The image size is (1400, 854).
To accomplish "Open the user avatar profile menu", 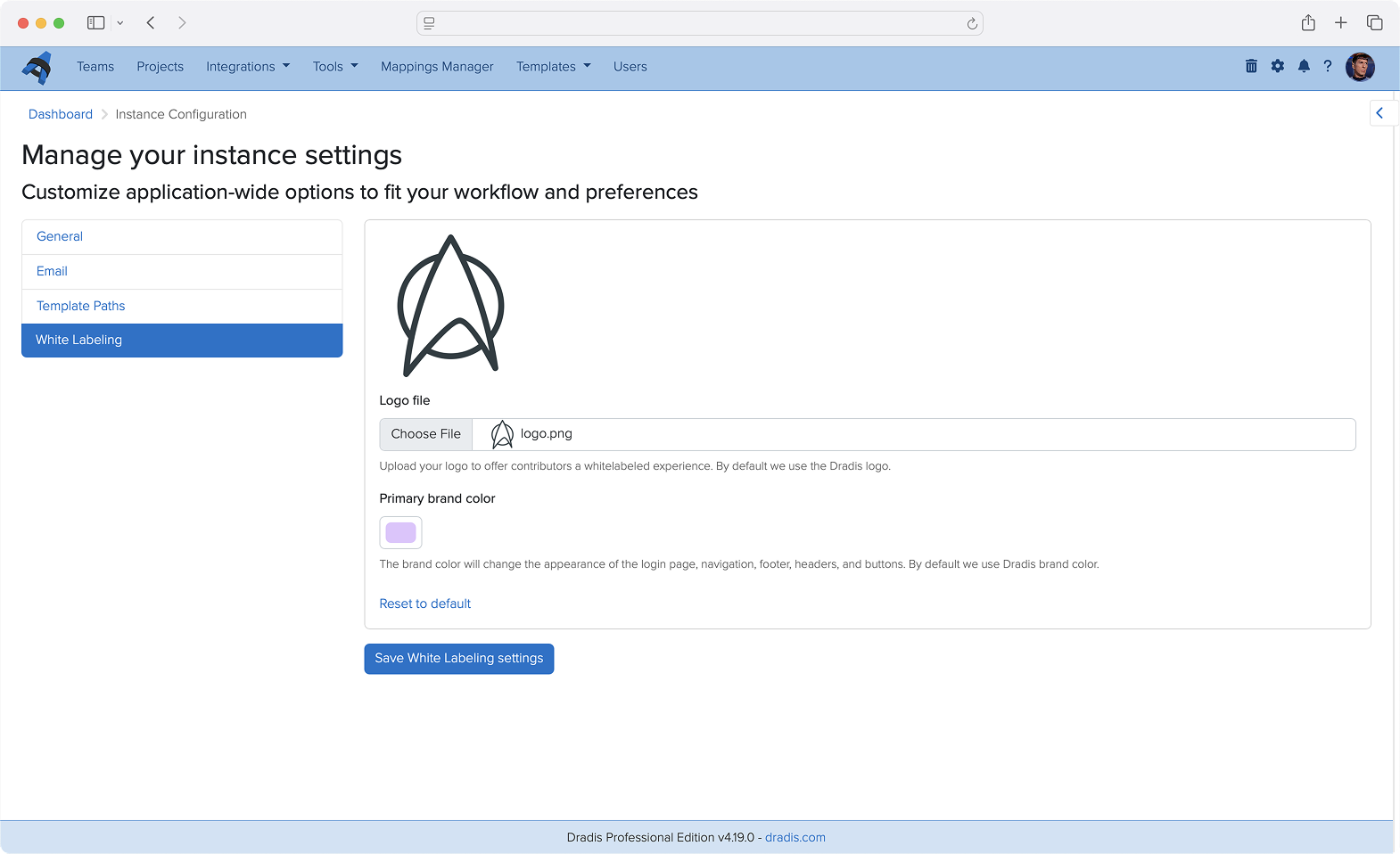I will pos(1360,67).
